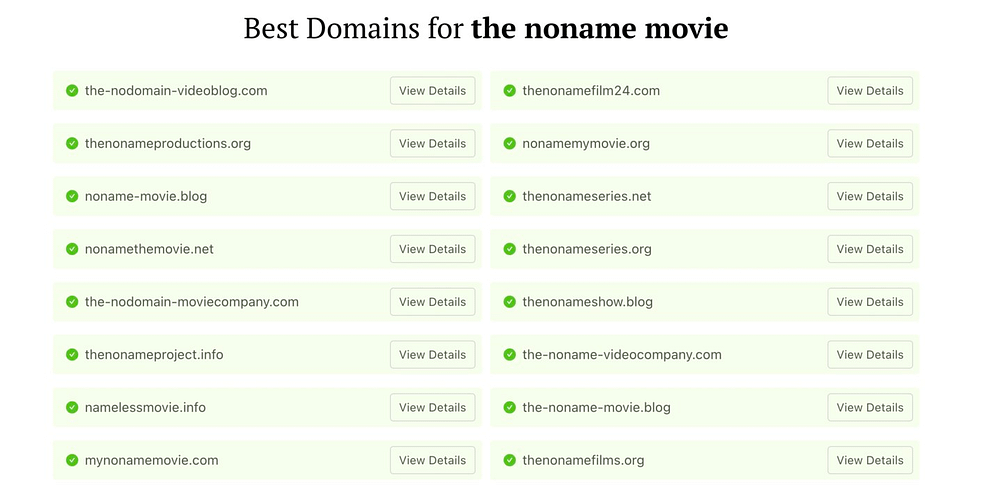Click the 'Best Domains' page heading

point(486,28)
